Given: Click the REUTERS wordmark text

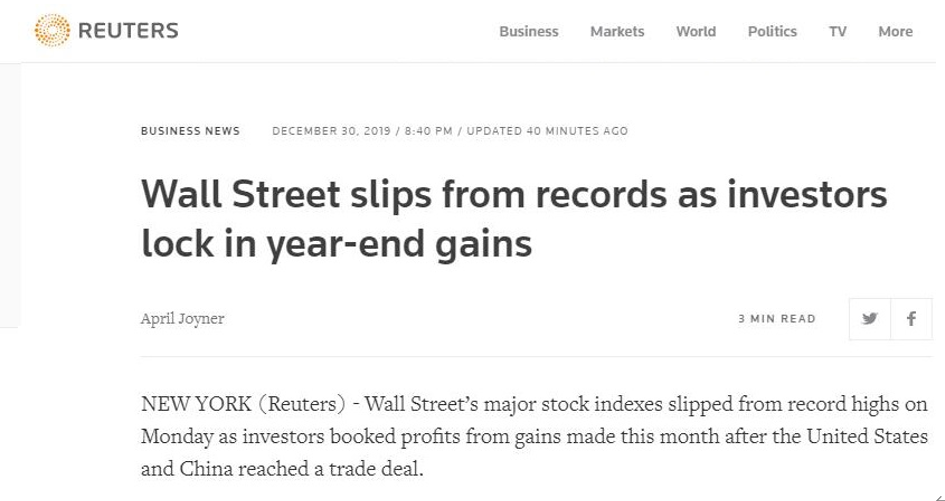Looking at the screenshot, I should (128, 31).
